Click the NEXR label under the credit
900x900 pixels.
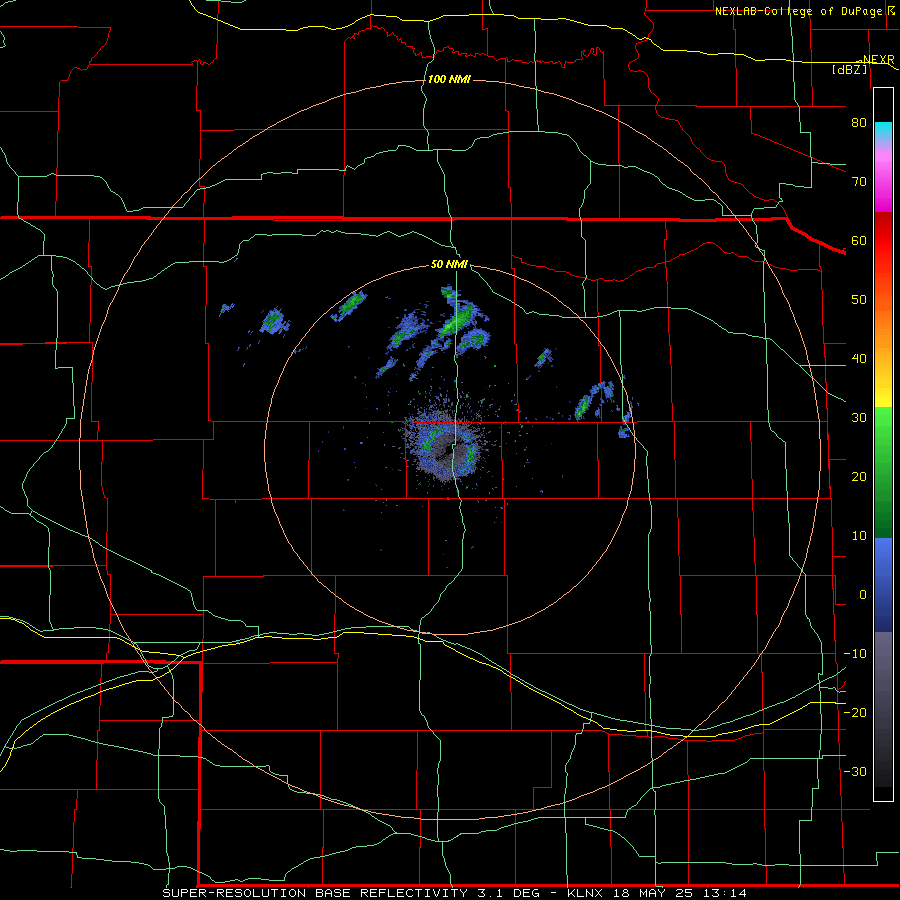coord(878,59)
